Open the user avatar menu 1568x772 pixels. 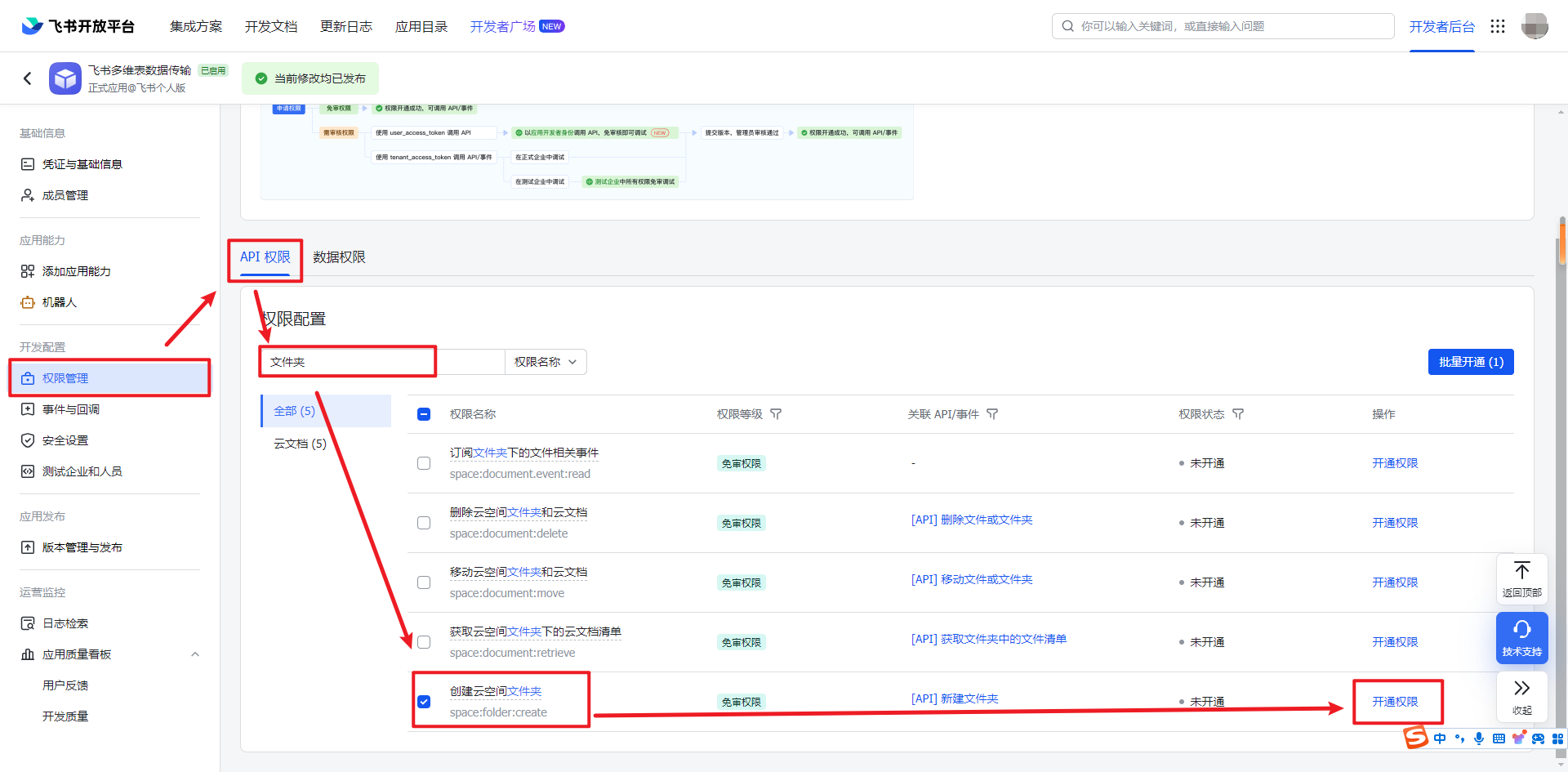pyautogui.click(x=1535, y=26)
